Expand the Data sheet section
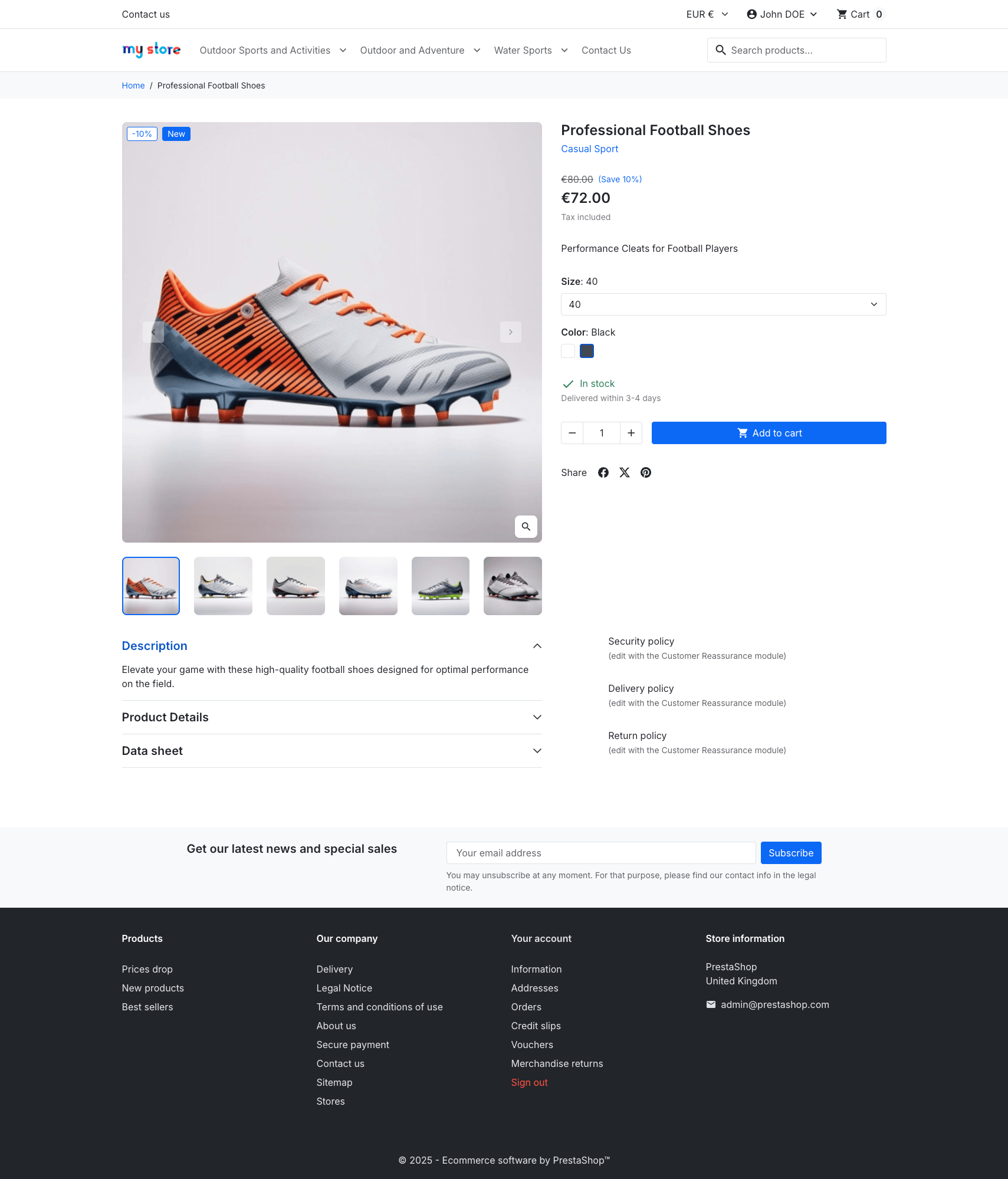This screenshot has width=1008, height=1179. coord(331,751)
